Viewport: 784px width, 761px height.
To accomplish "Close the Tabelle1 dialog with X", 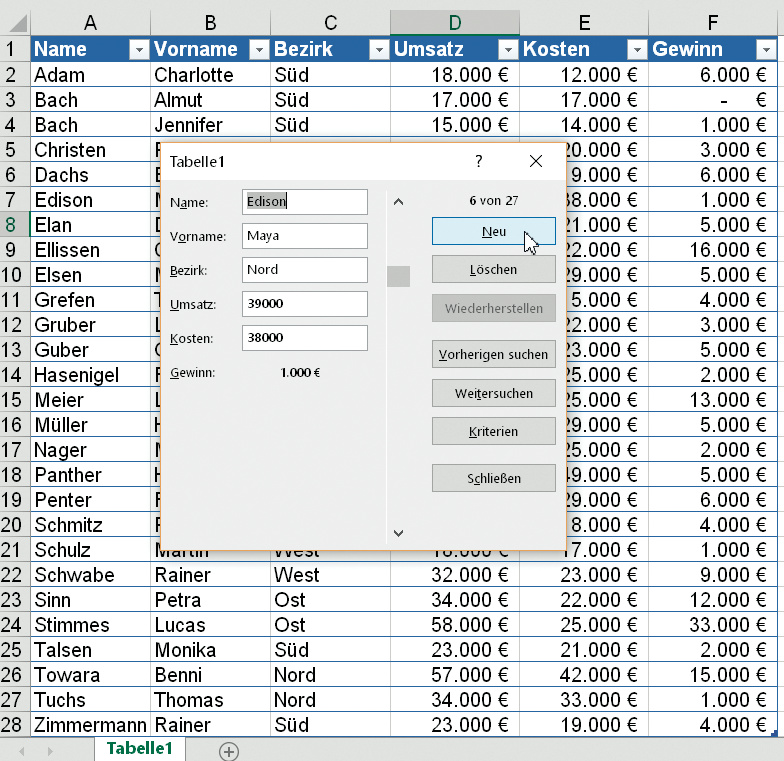I will (536, 161).
